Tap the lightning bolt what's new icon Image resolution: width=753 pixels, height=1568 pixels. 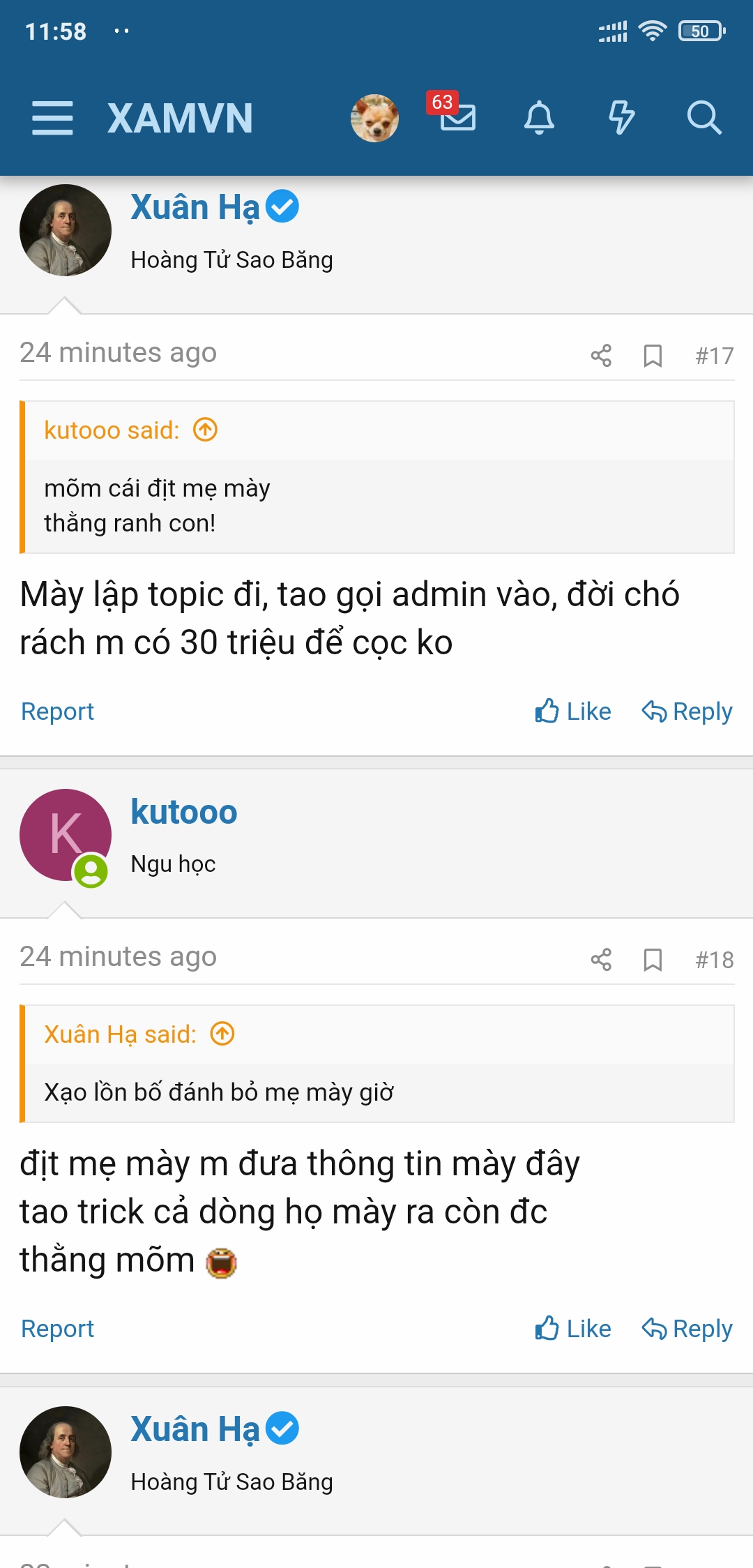coord(621,117)
